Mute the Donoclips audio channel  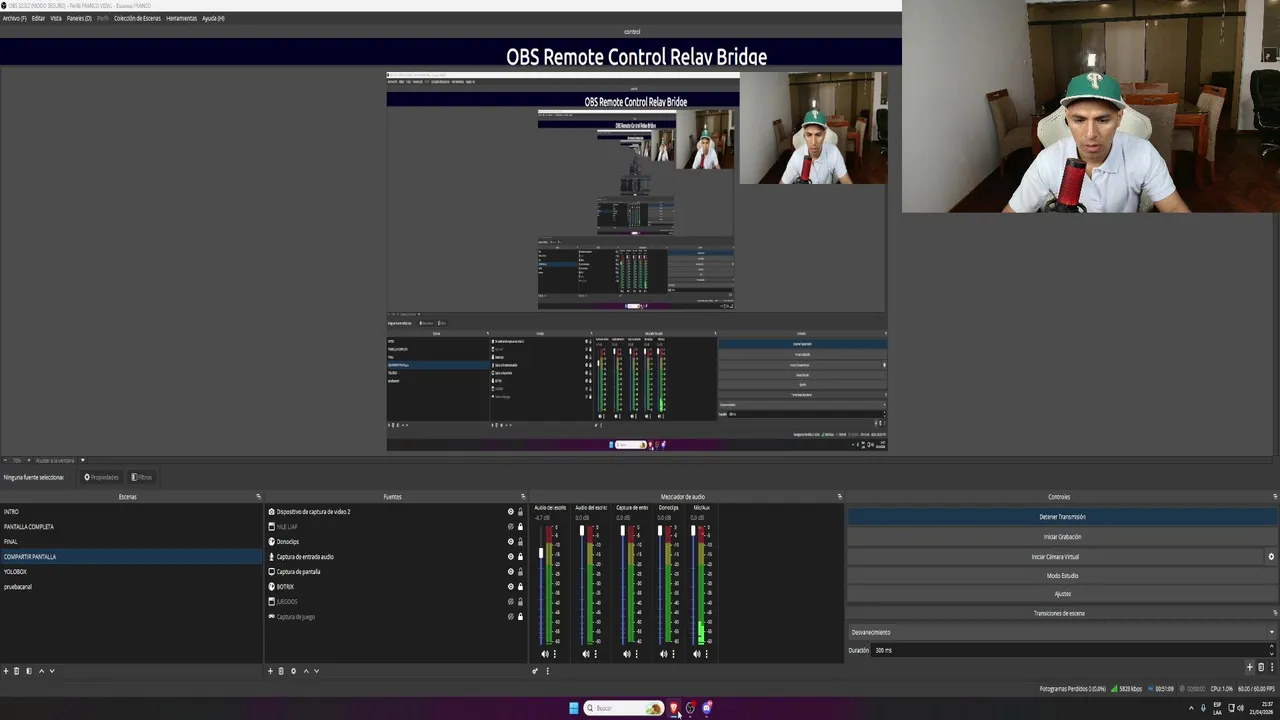pyautogui.click(x=663, y=654)
